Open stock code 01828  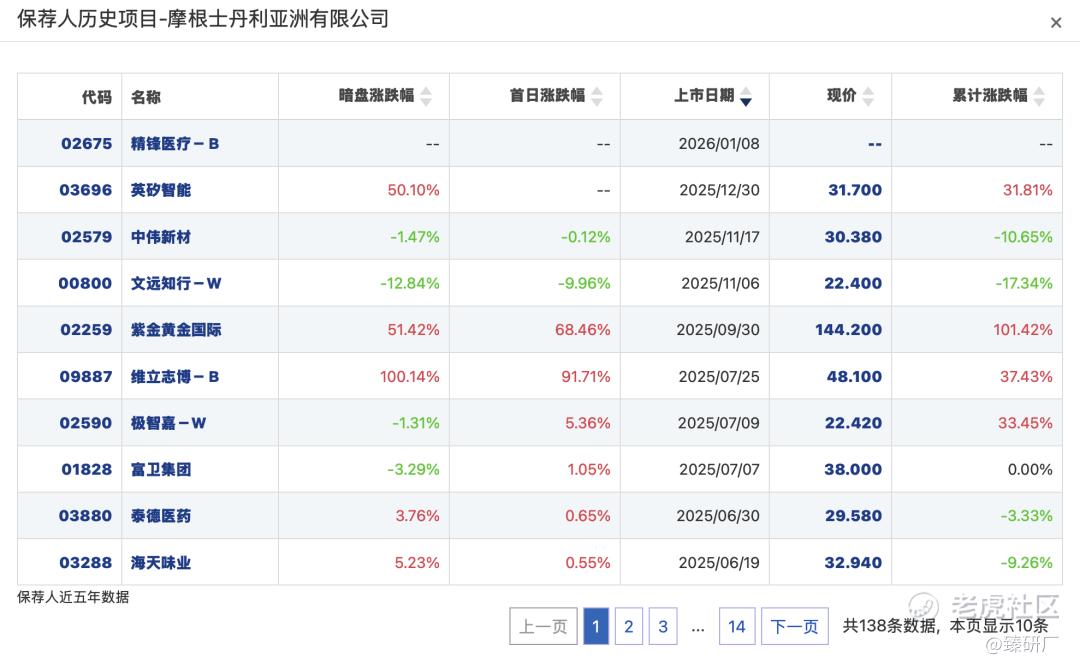[x=87, y=470]
